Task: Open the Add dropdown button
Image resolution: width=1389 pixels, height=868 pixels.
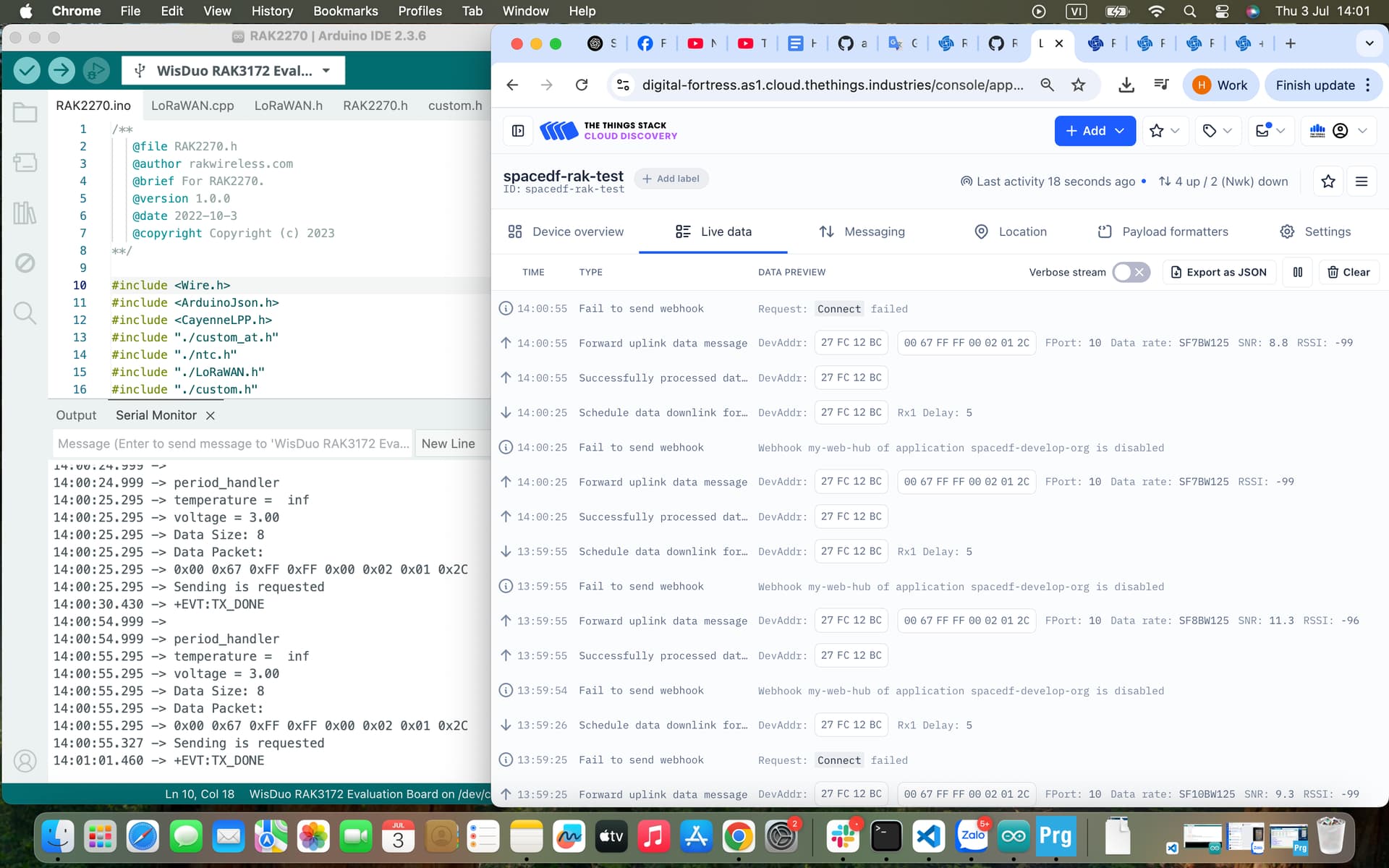Action: pyautogui.click(x=1095, y=131)
